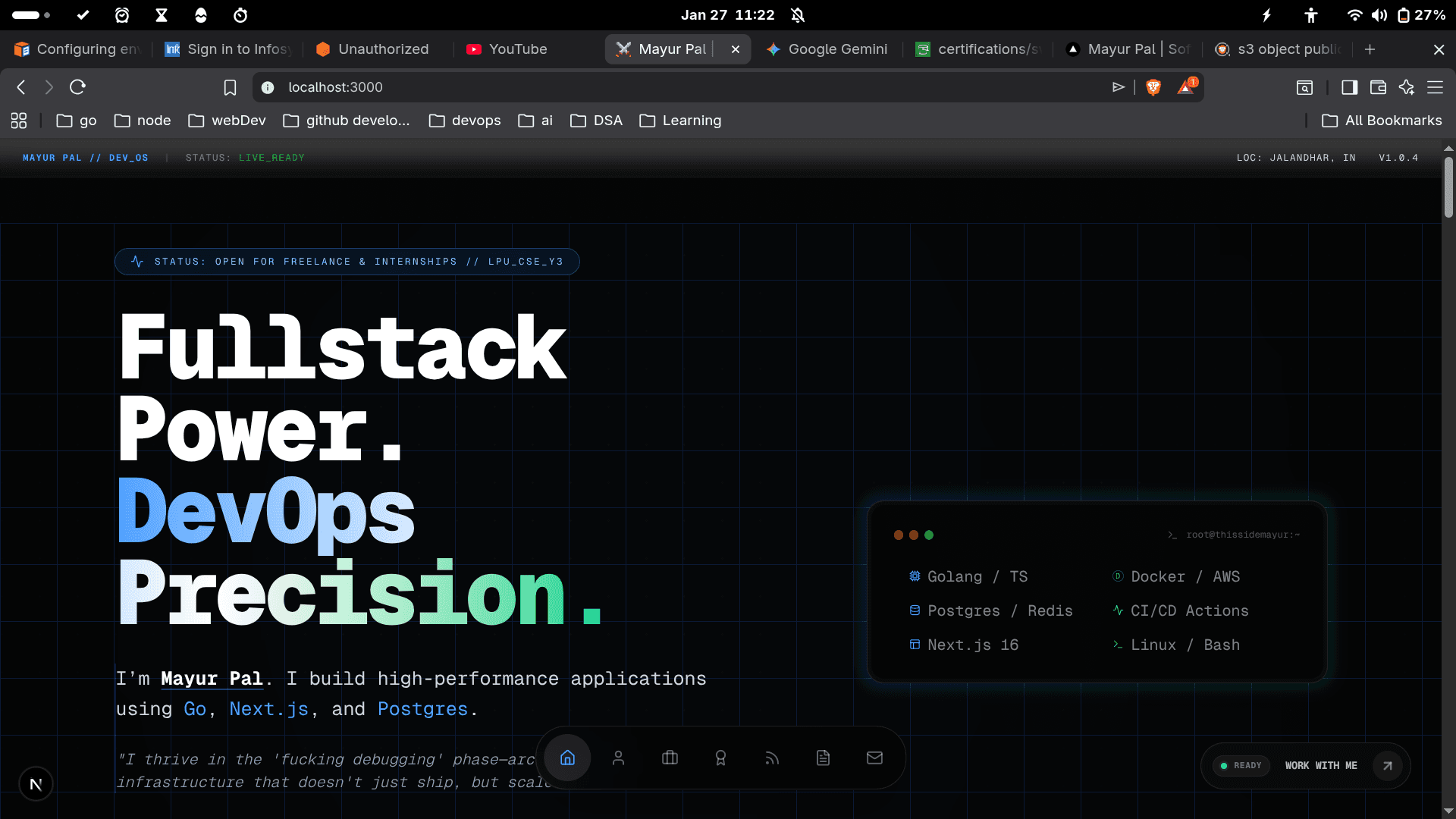Switch to the Google Gemini tab

click(x=827, y=49)
